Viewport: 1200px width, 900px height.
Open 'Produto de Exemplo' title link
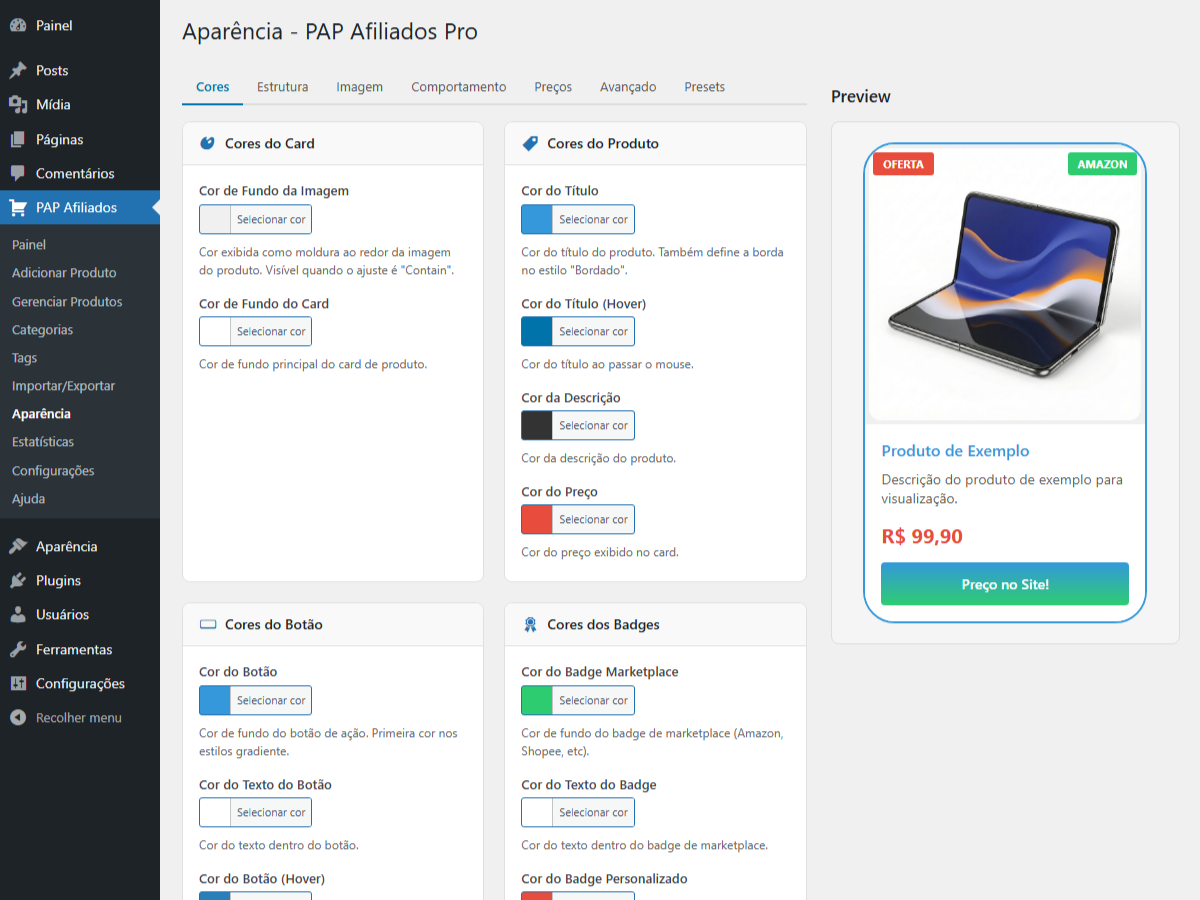pyautogui.click(x=955, y=451)
